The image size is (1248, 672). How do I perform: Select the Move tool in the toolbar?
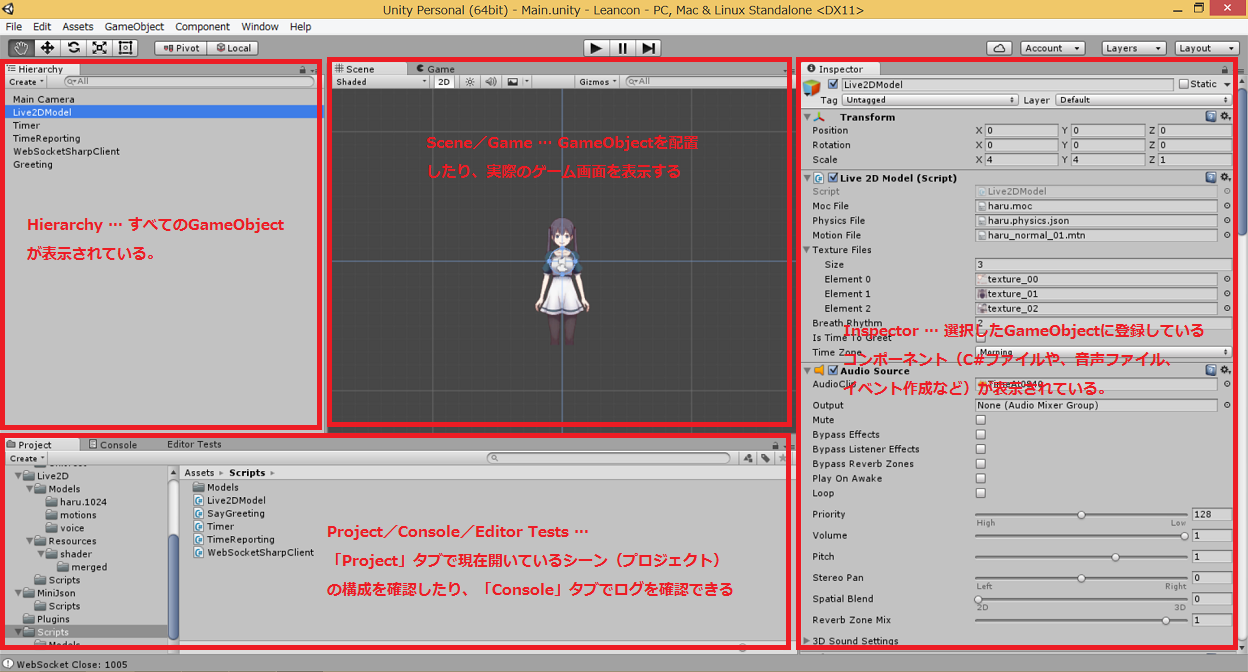click(x=47, y=47)
